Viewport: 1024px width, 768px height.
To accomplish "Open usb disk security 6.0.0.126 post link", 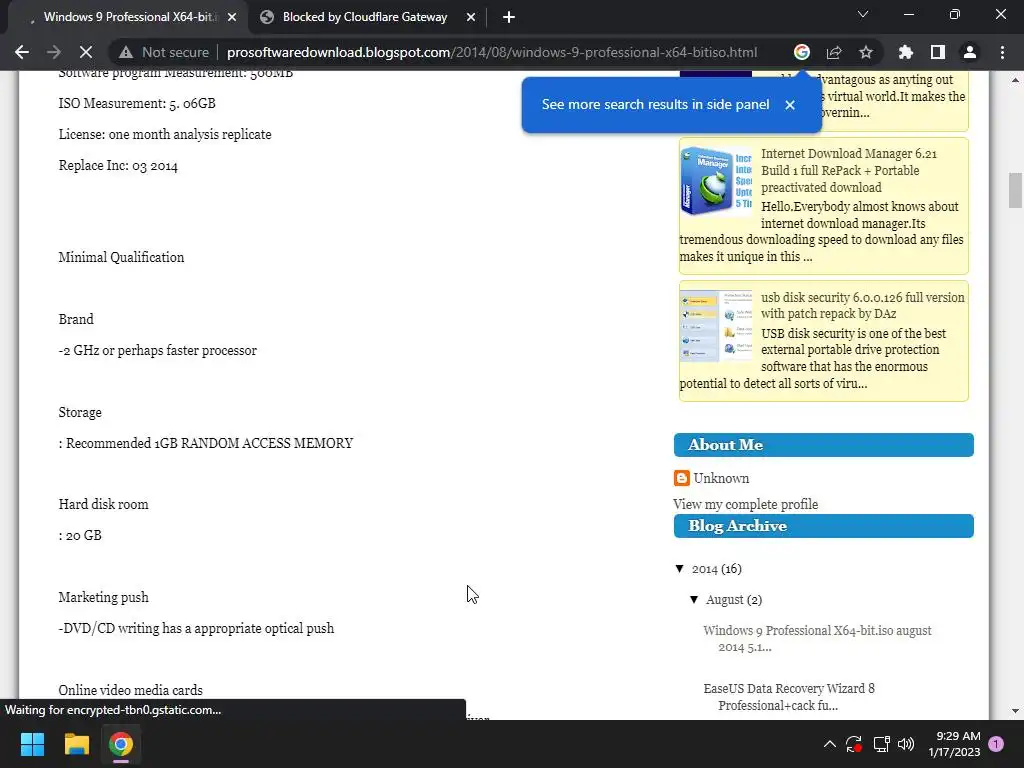I will click(x=862, y=305).
